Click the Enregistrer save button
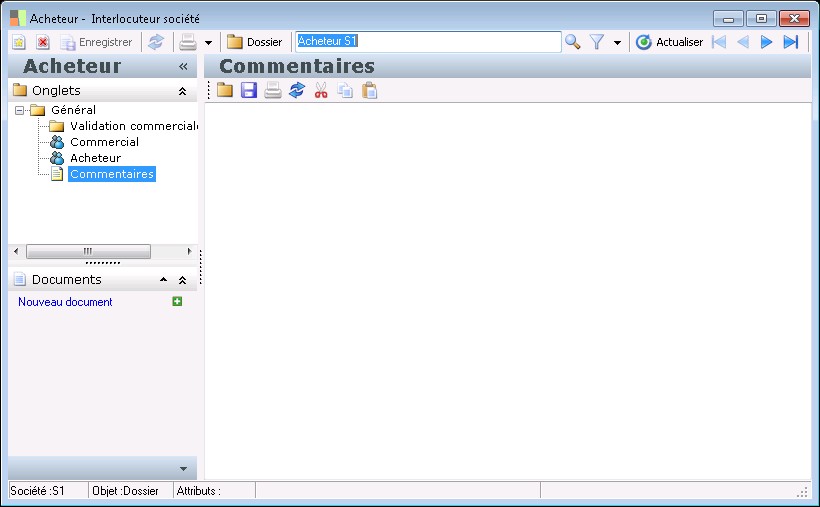The width and height of the screenshot is (820, 507). [96, 42]
